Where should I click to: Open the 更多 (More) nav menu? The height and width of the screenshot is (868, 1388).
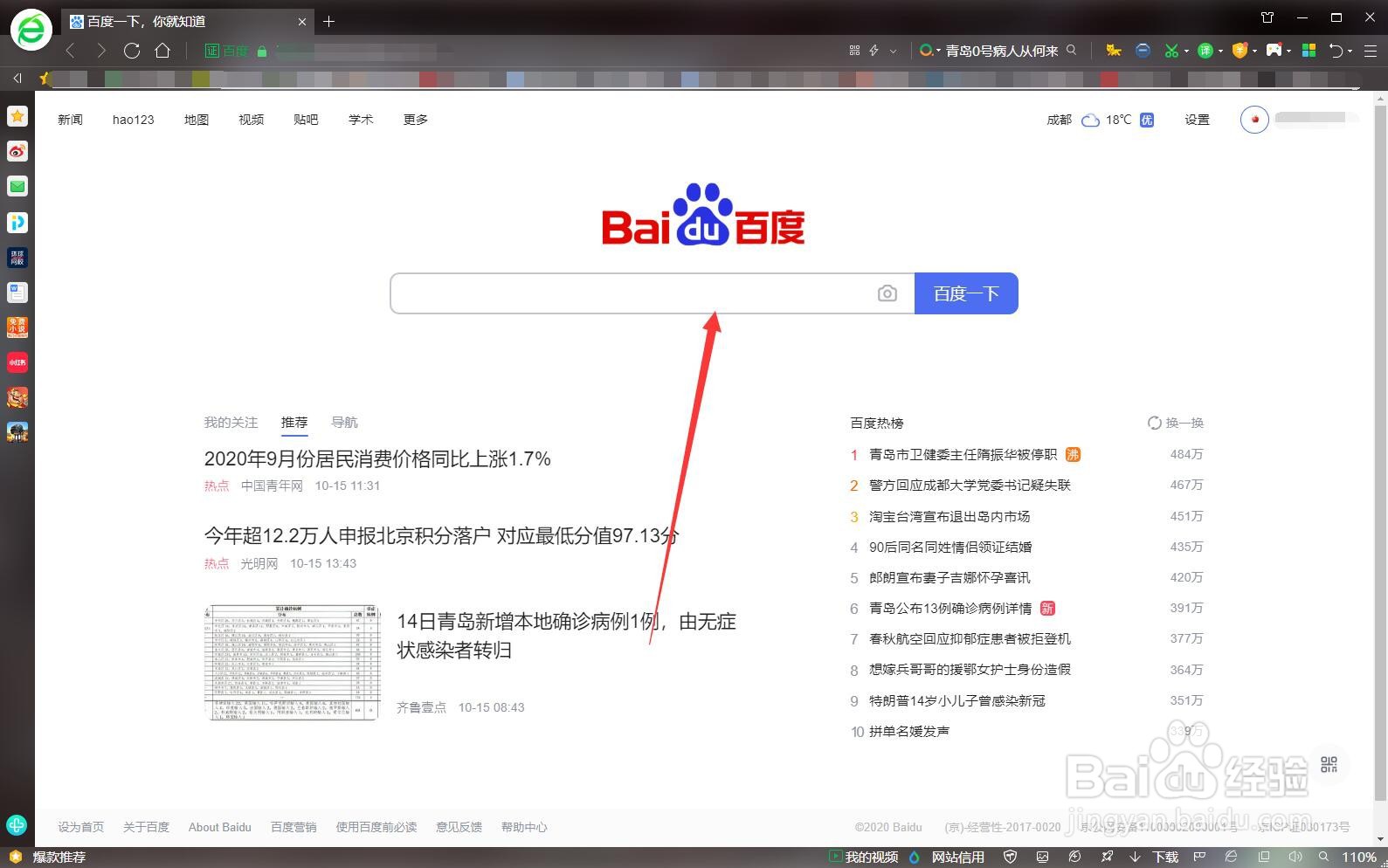point(415,120)
